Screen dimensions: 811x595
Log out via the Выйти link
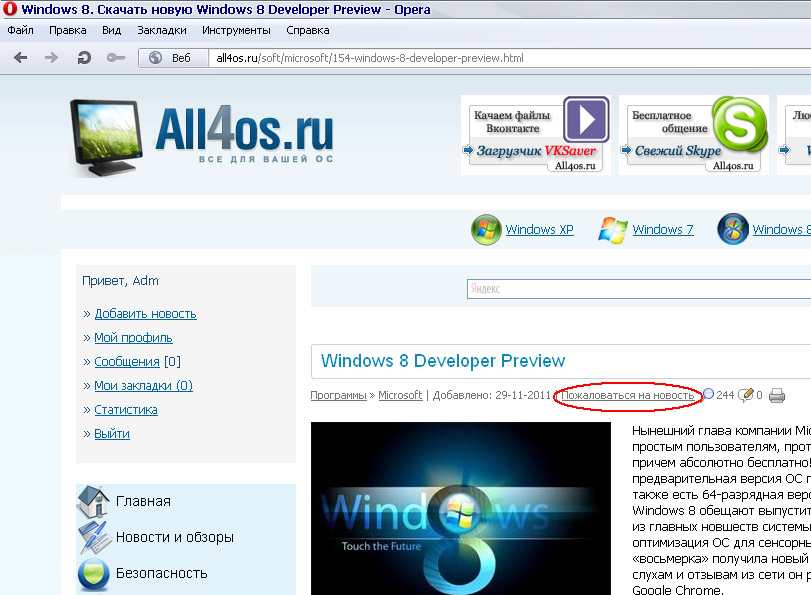[x=112, y=434]
